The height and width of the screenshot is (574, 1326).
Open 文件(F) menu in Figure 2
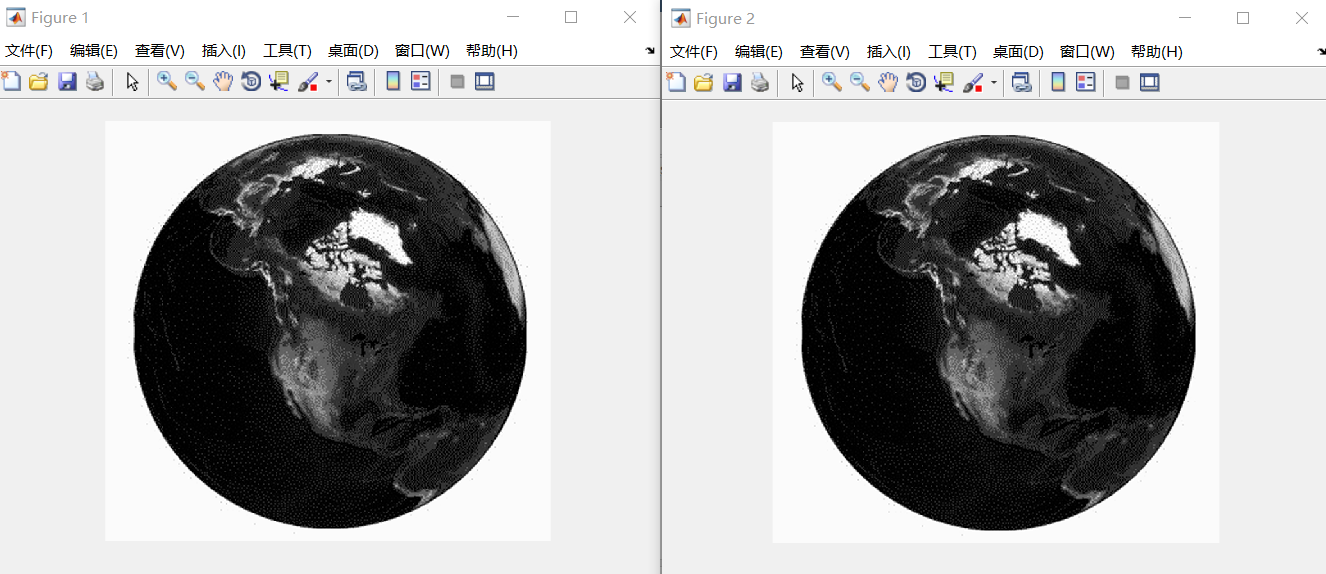point(694,51)
